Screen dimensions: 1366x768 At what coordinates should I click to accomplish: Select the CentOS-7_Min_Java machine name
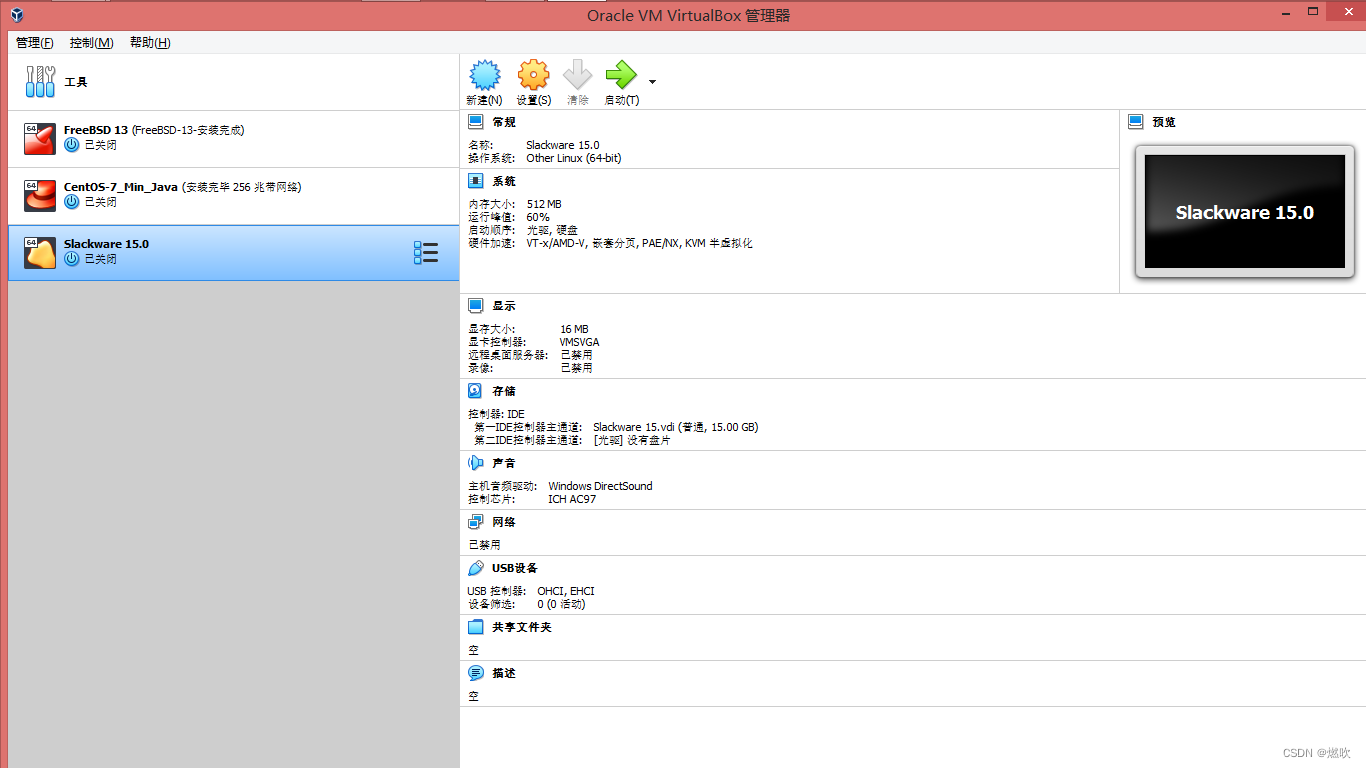click(121, 187)
